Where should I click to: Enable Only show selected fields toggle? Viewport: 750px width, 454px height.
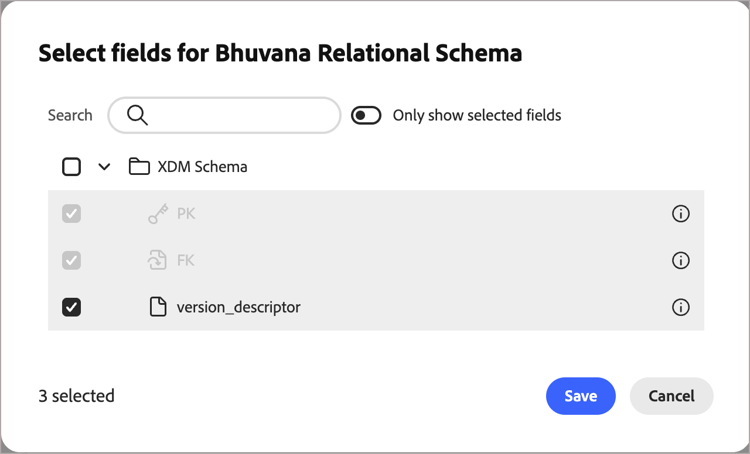coord(367,115)
